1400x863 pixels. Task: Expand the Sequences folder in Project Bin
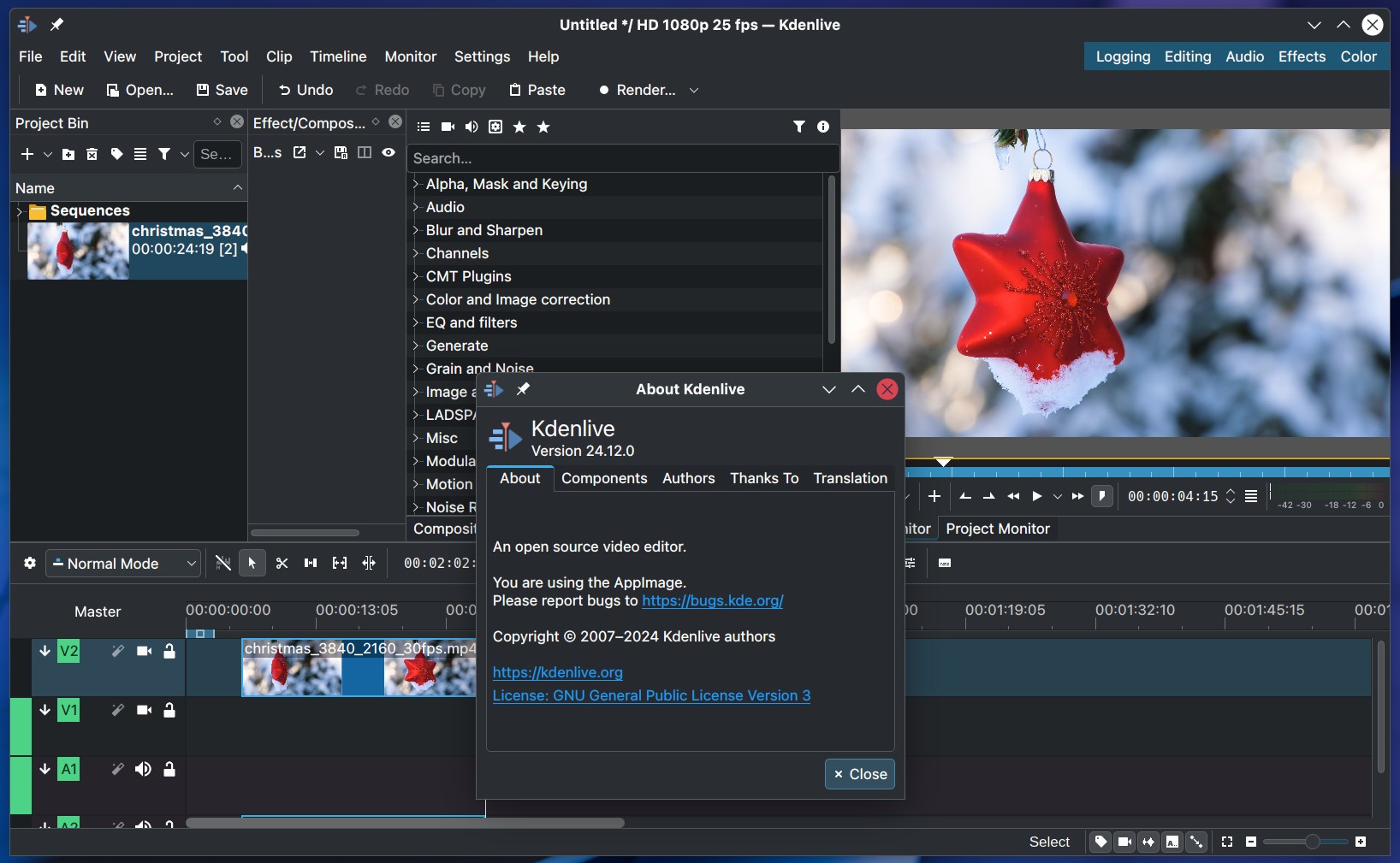20,210
